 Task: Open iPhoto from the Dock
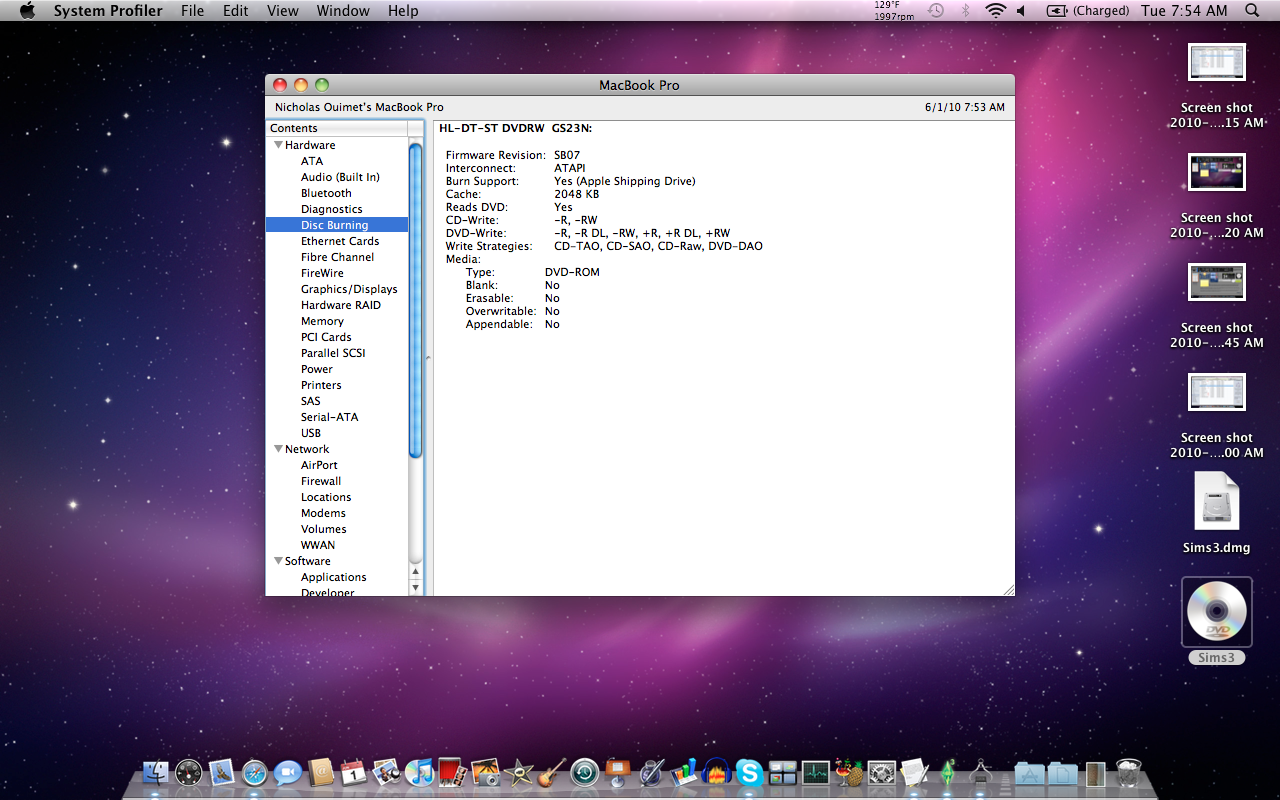click(485, 772)
